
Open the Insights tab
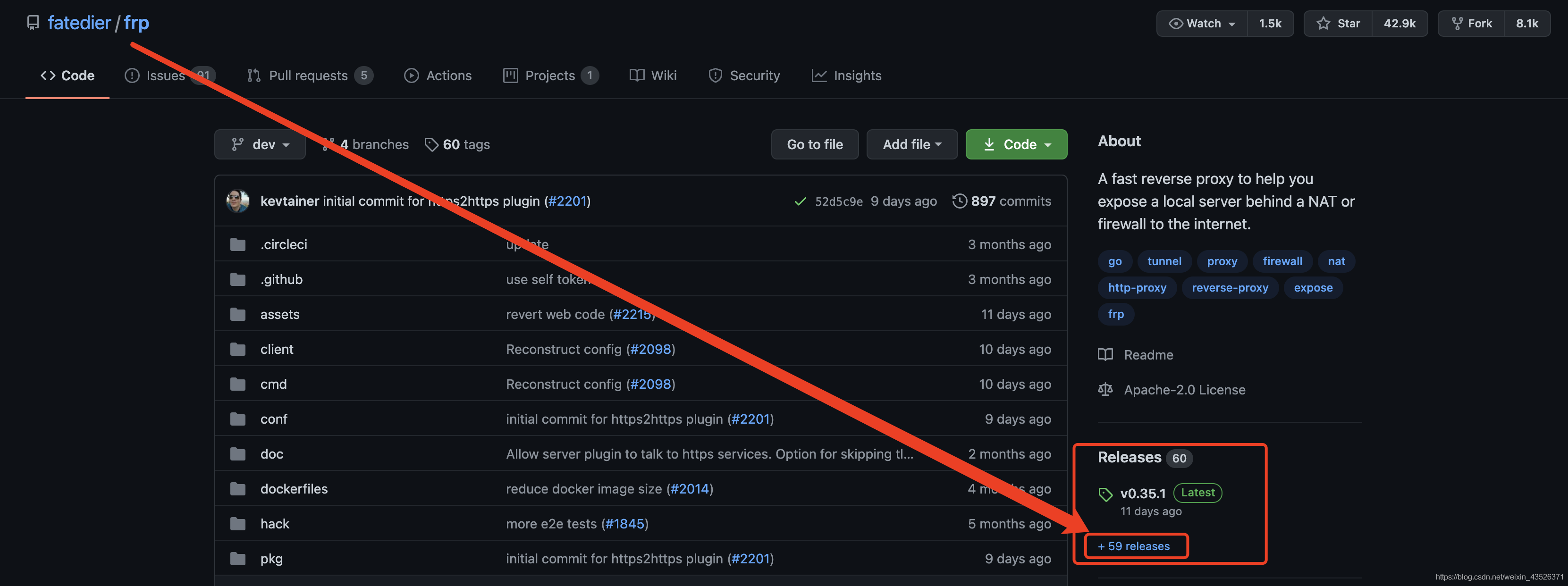tap(846, 75)
